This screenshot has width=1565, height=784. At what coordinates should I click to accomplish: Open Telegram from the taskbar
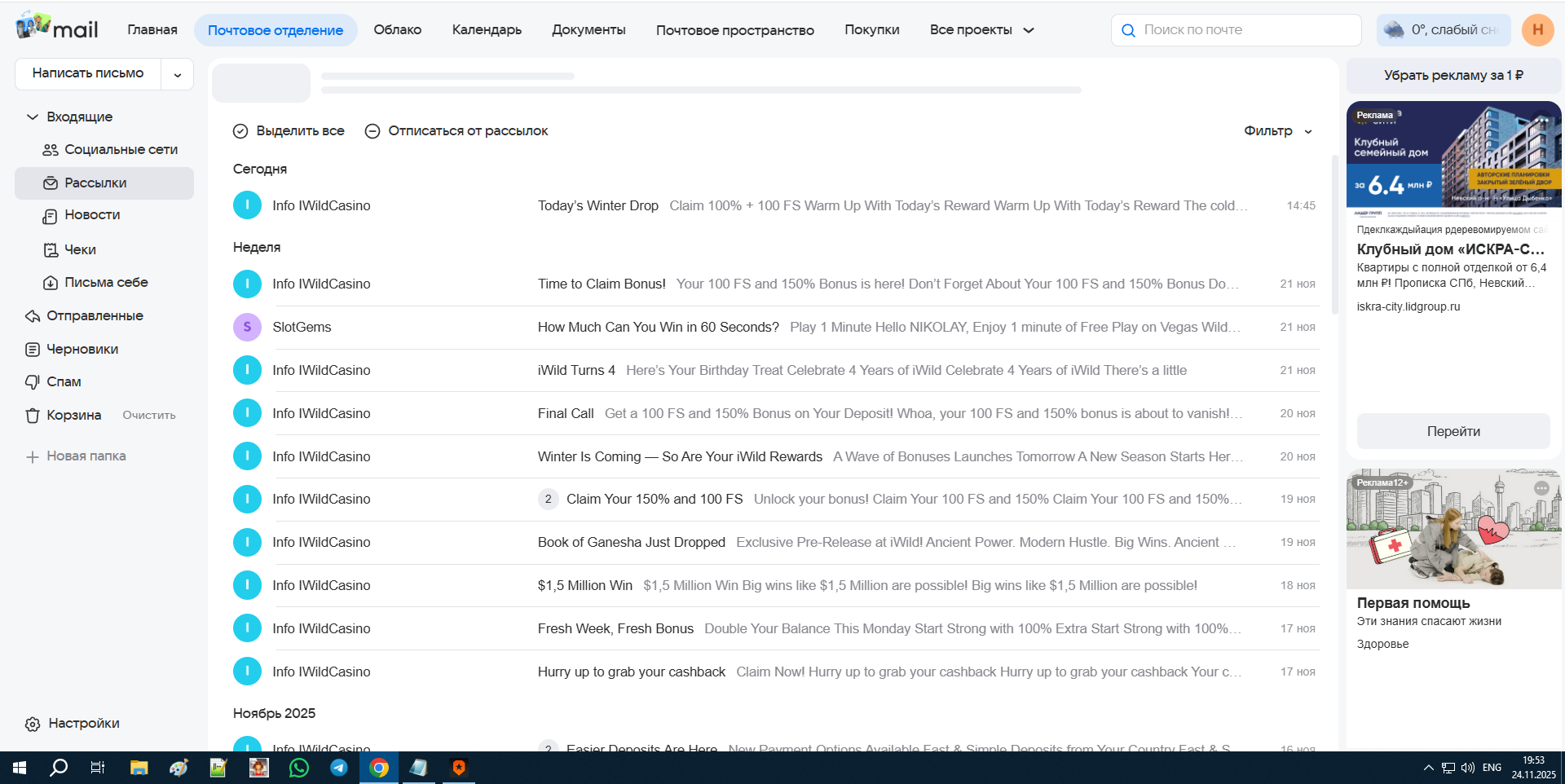(x=339, y=768)
